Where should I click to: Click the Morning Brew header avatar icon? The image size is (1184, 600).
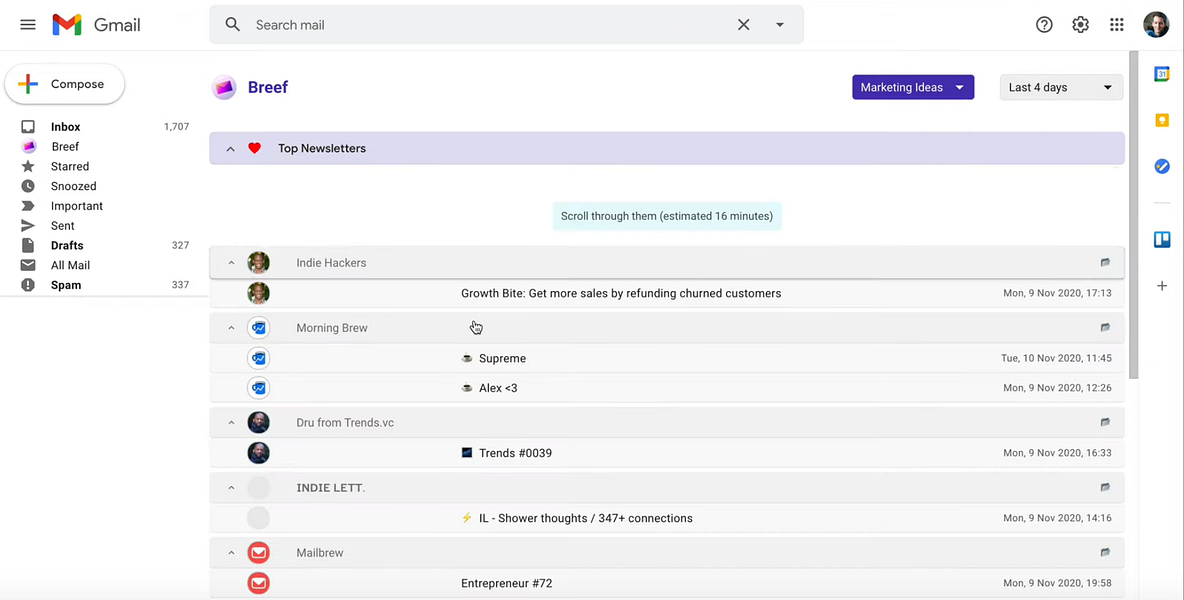coord(258,328)
